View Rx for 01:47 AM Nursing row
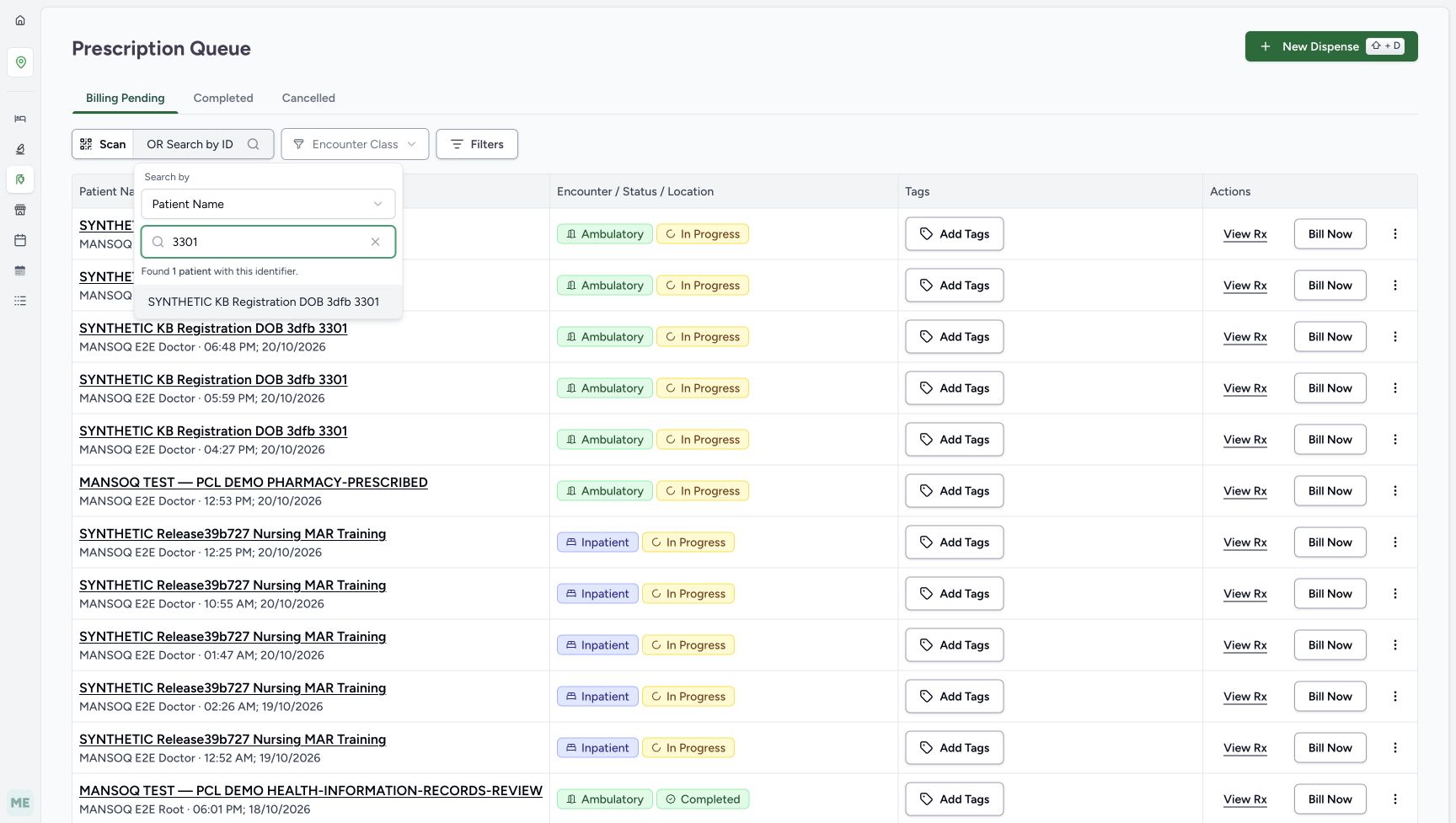 [1245, 645]
